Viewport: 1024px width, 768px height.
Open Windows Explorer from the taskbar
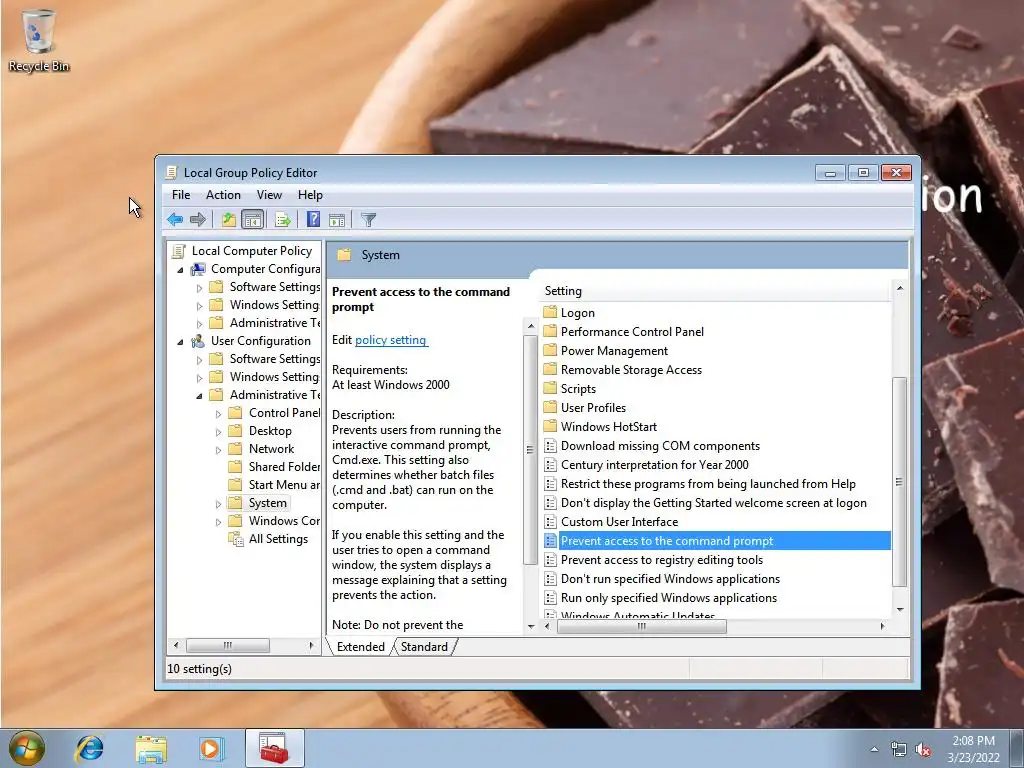click(151, 748)
